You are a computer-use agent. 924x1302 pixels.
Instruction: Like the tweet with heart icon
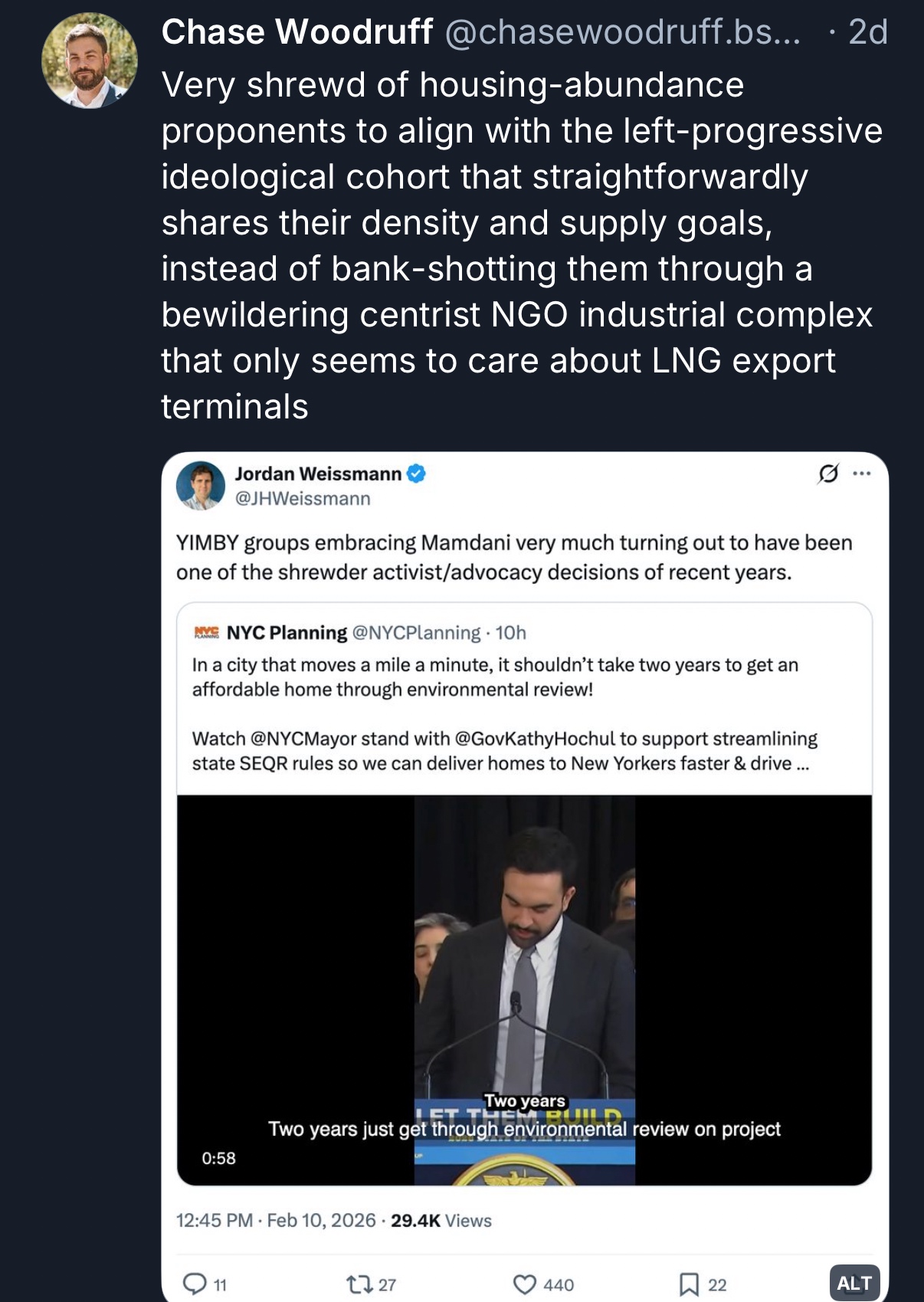point(525,1284)
